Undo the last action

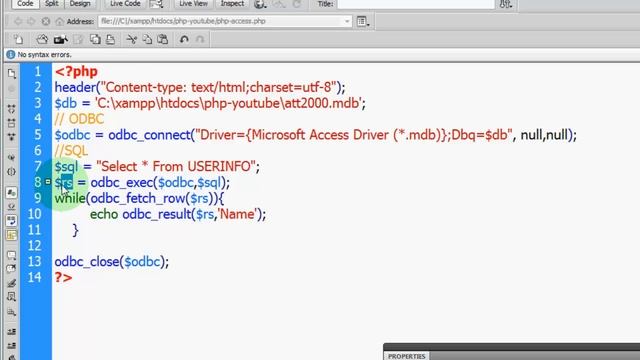(184, 39)
